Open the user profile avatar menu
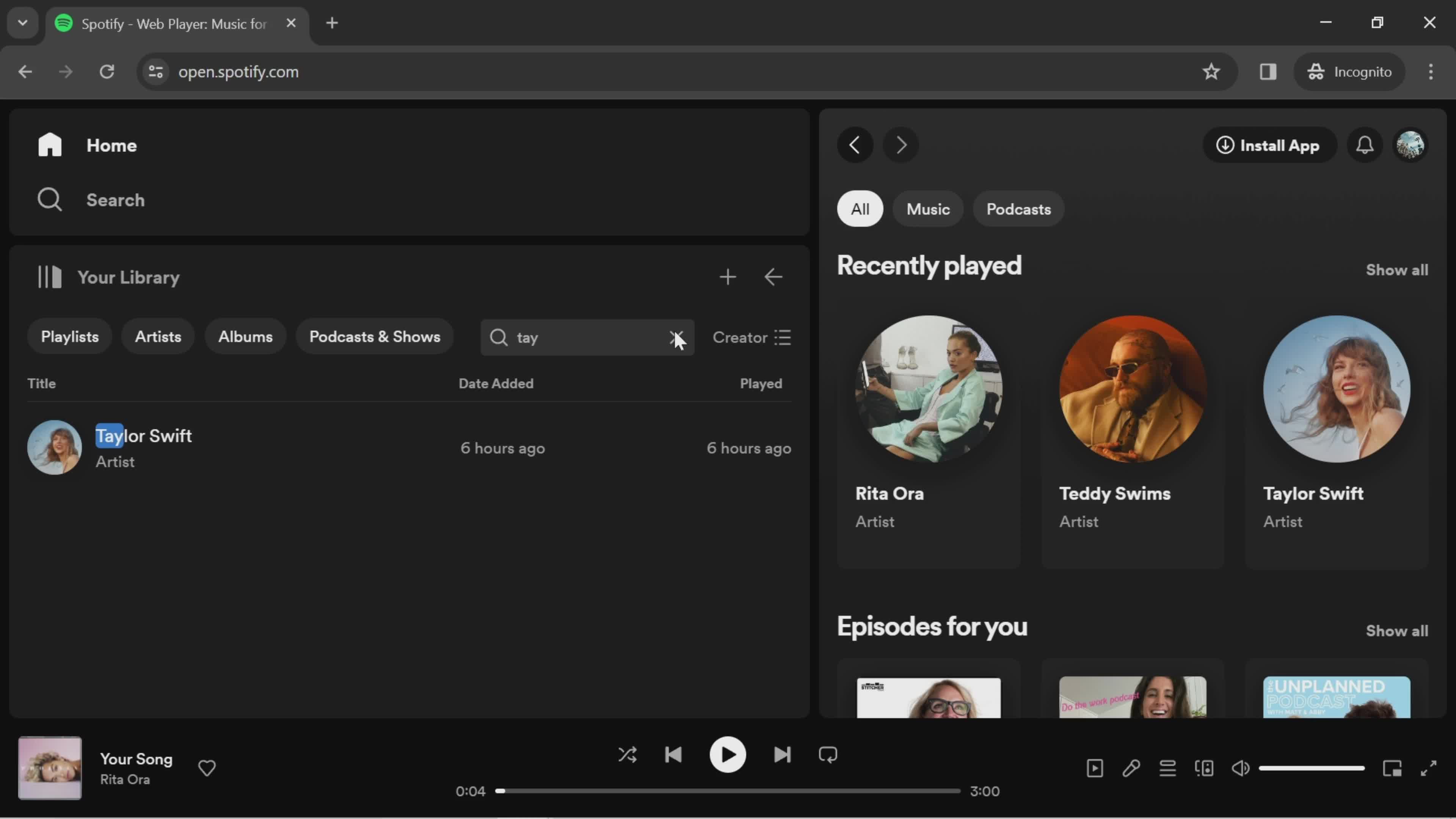 (x=1411, y=145)
